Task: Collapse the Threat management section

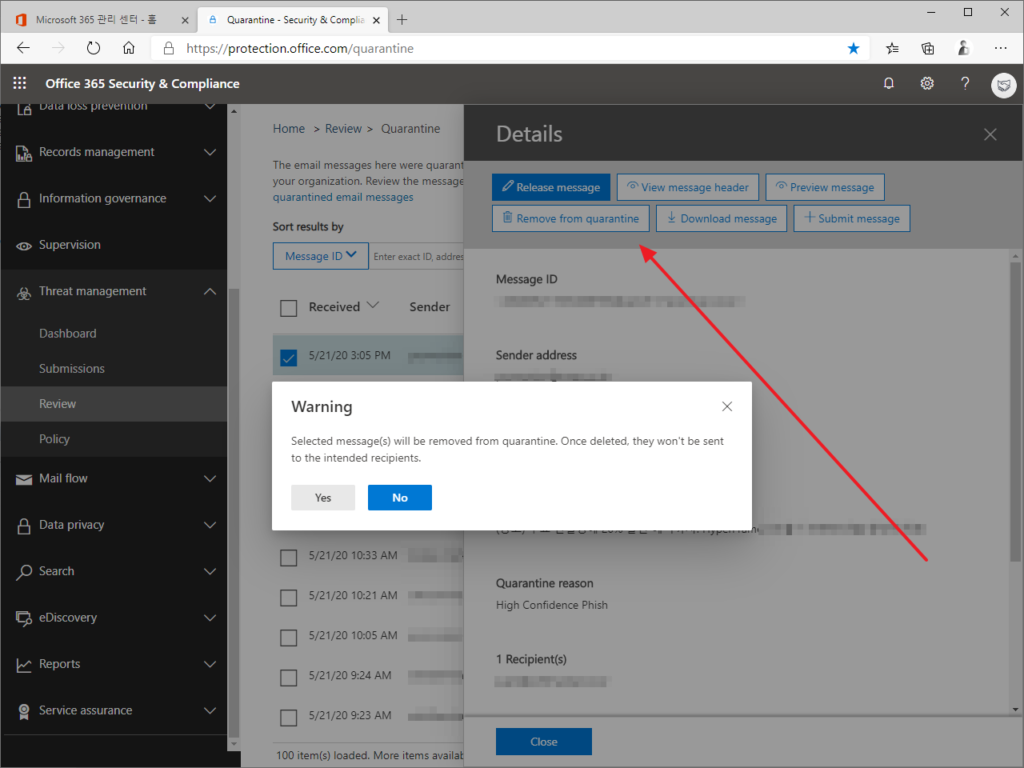Action: click(210, 291)
